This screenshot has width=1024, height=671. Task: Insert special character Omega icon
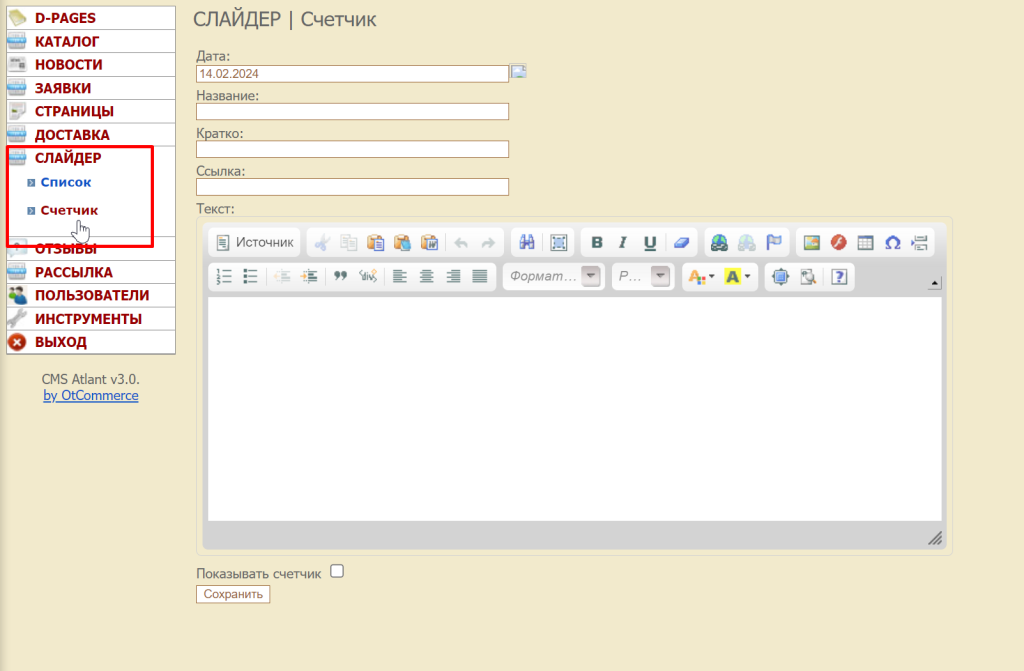893,243
